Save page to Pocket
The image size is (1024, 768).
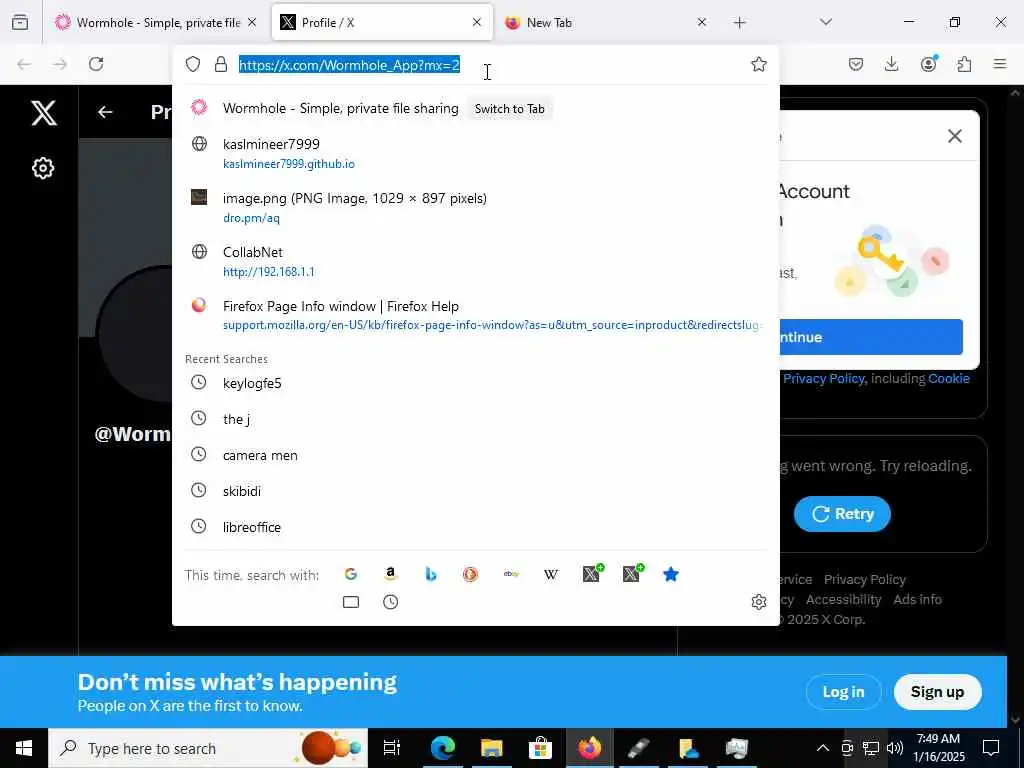click(856, 64)
